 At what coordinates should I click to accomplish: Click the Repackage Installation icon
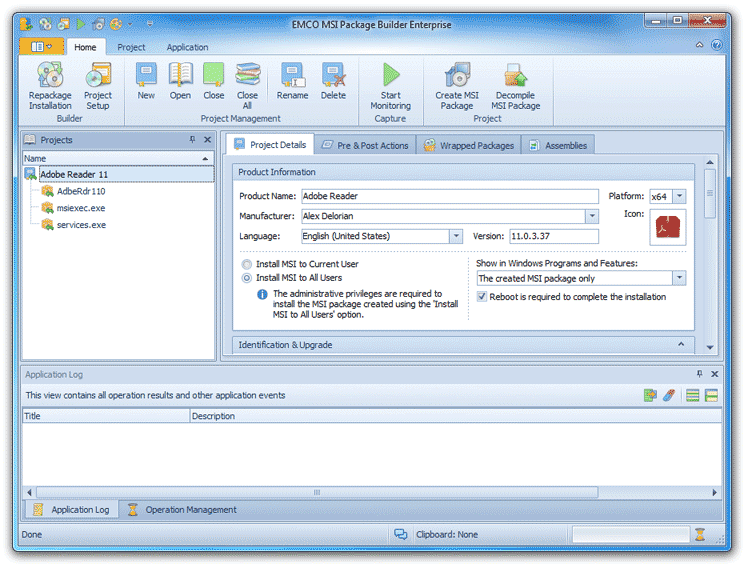click(x=50, y=75)
